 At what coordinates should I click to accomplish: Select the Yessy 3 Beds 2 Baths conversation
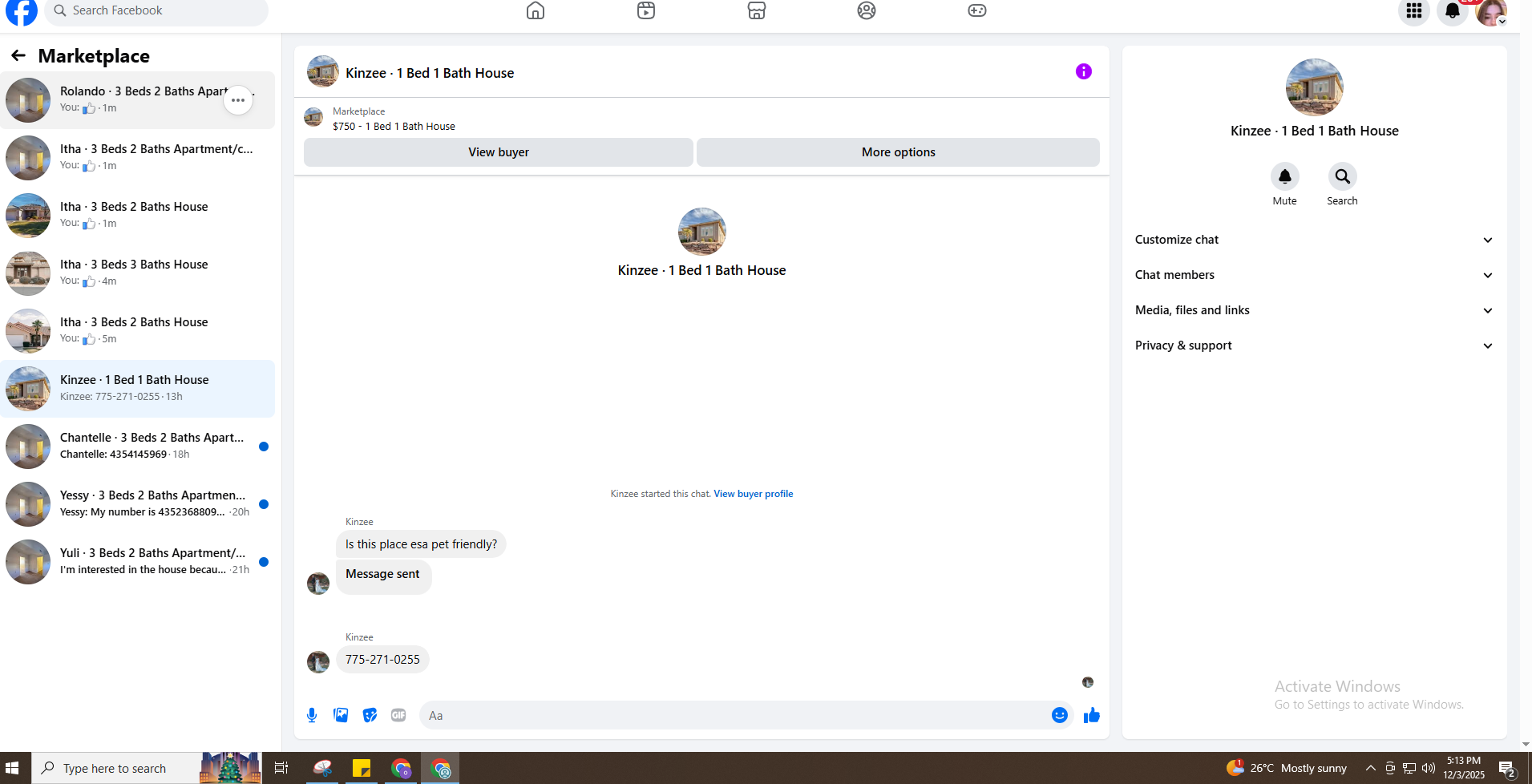click(137, 504)
